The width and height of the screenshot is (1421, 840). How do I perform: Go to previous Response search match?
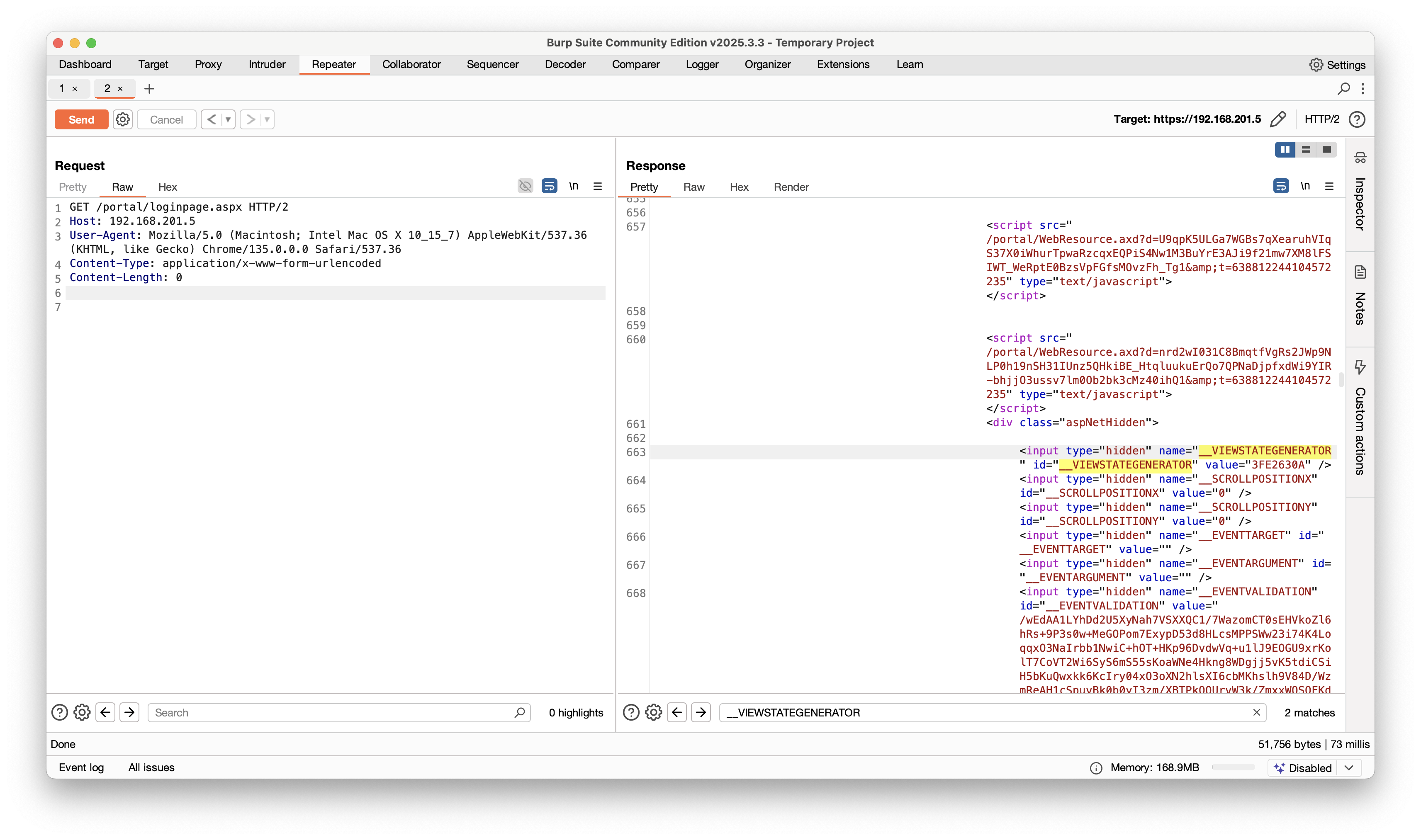[x=677, y=712]
